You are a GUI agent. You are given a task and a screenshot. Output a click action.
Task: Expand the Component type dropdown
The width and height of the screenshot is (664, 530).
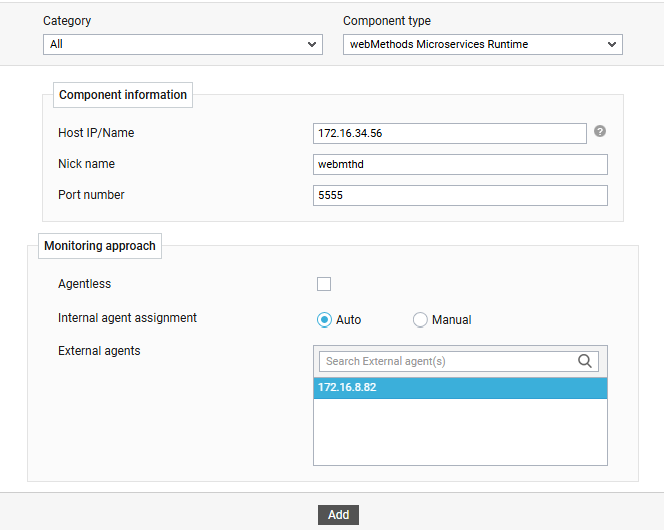coord(482,44)
